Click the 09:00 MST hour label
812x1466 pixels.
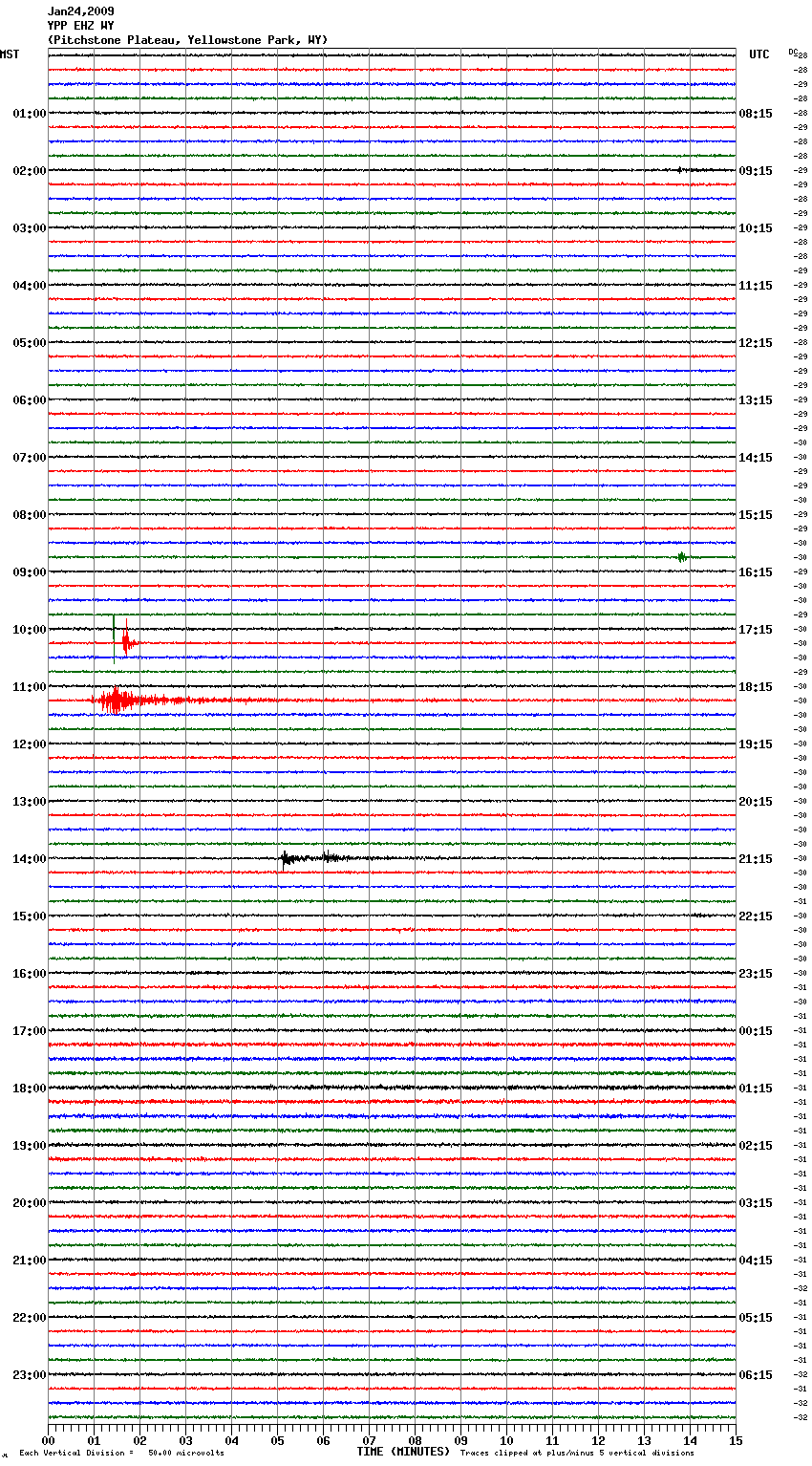[x=30, y=572]
